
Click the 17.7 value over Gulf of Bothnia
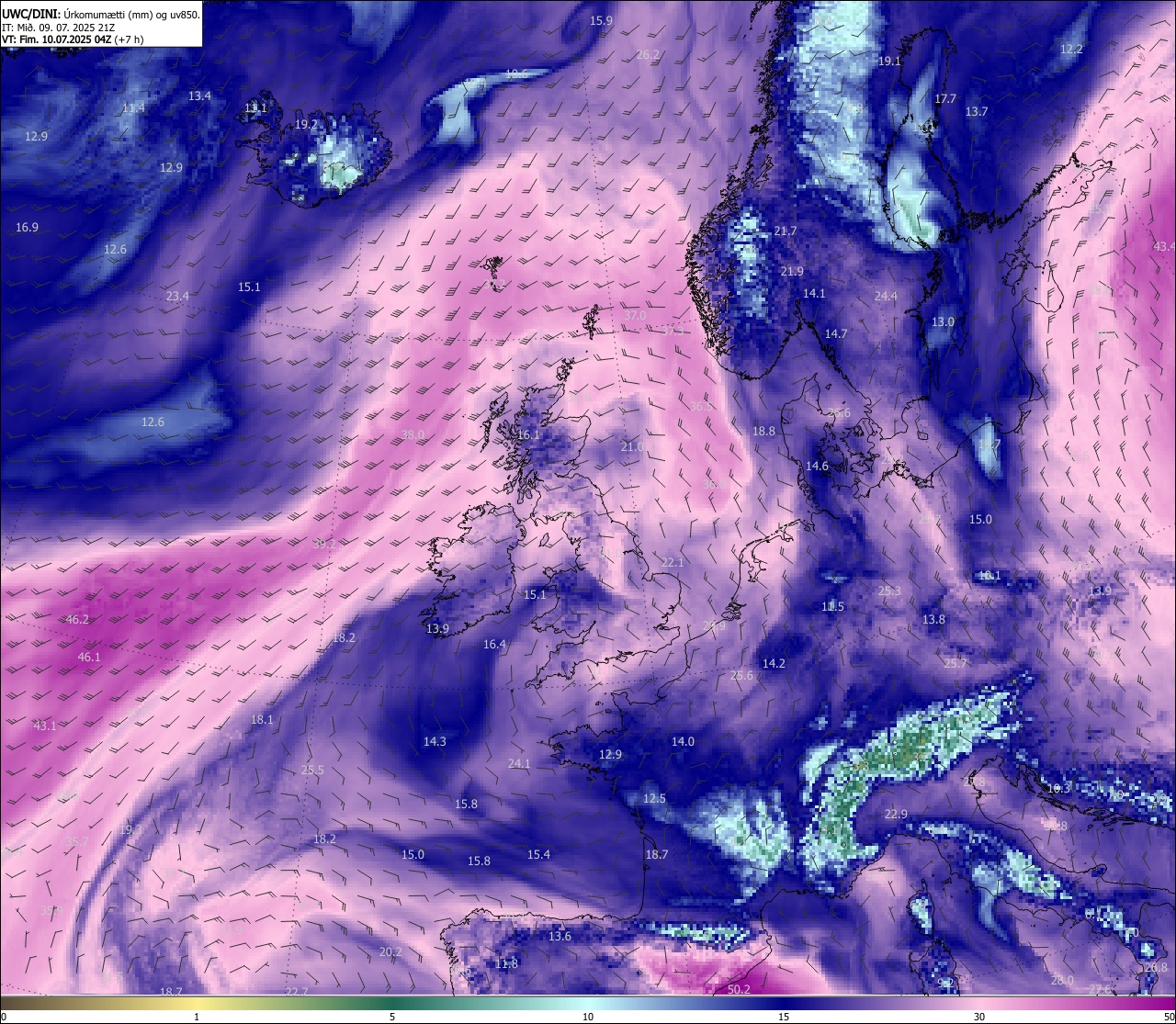(945, 98)
